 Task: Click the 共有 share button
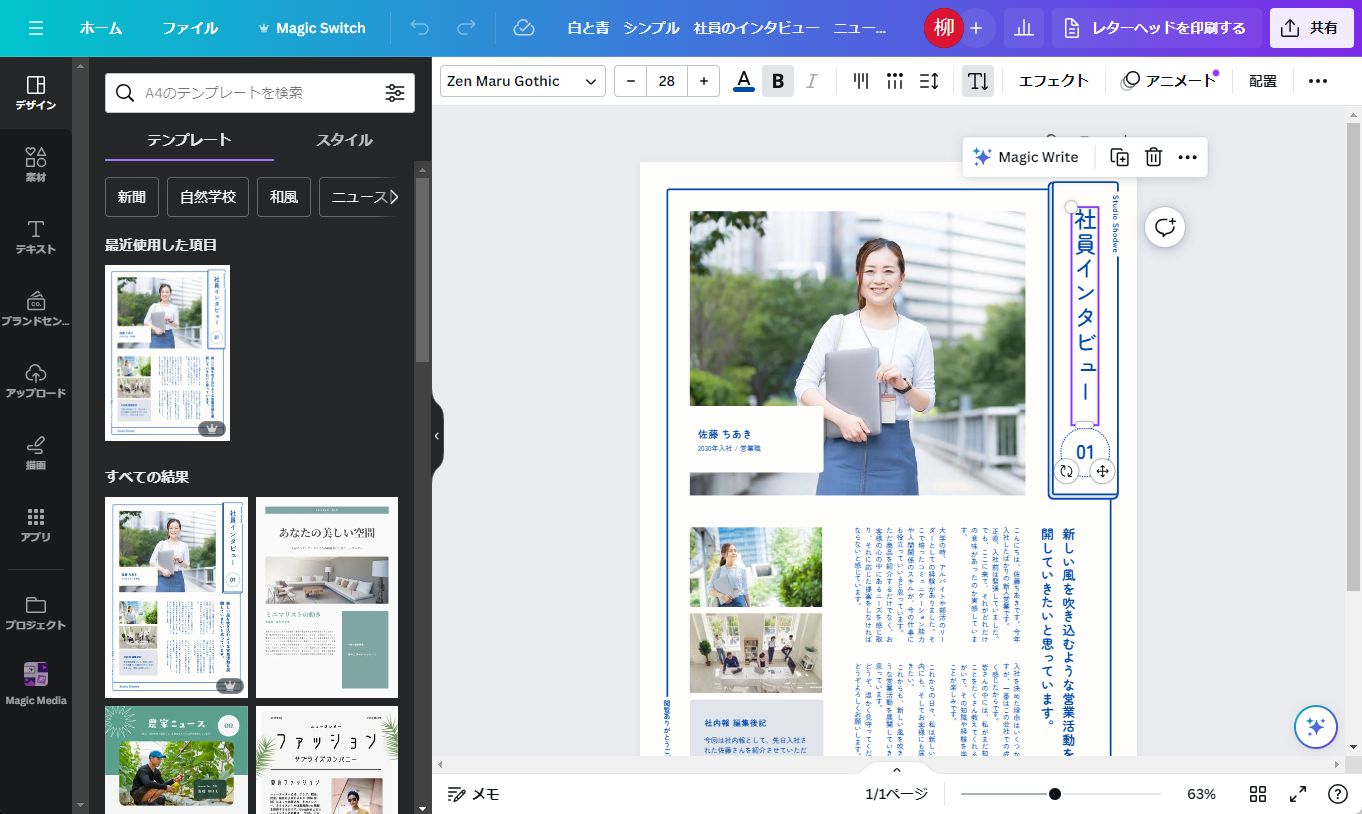click(1311, 28)
